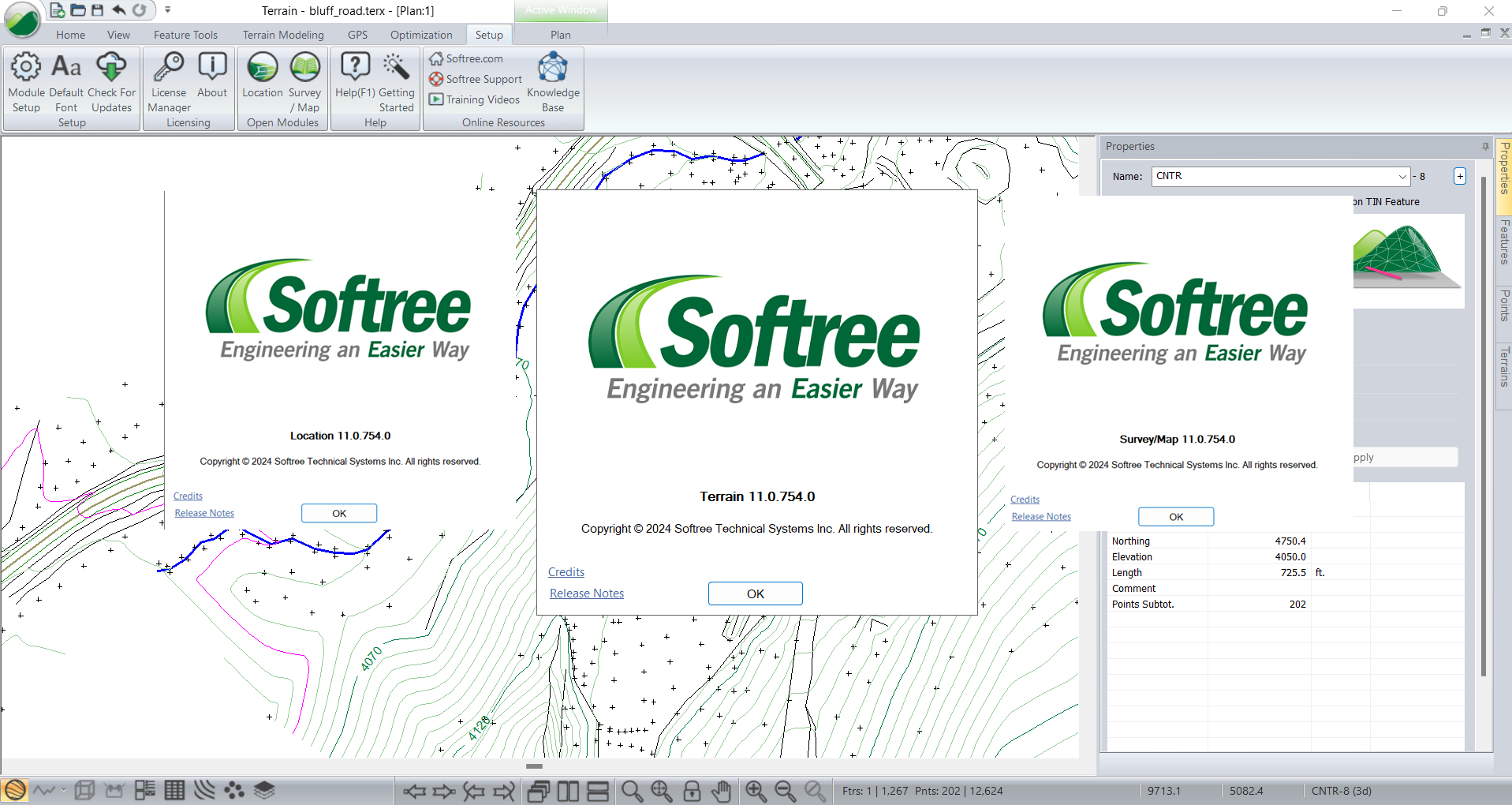
Task: Switch to the View ribbon tab
Action: pyautogui.click(x=118, y=35)
